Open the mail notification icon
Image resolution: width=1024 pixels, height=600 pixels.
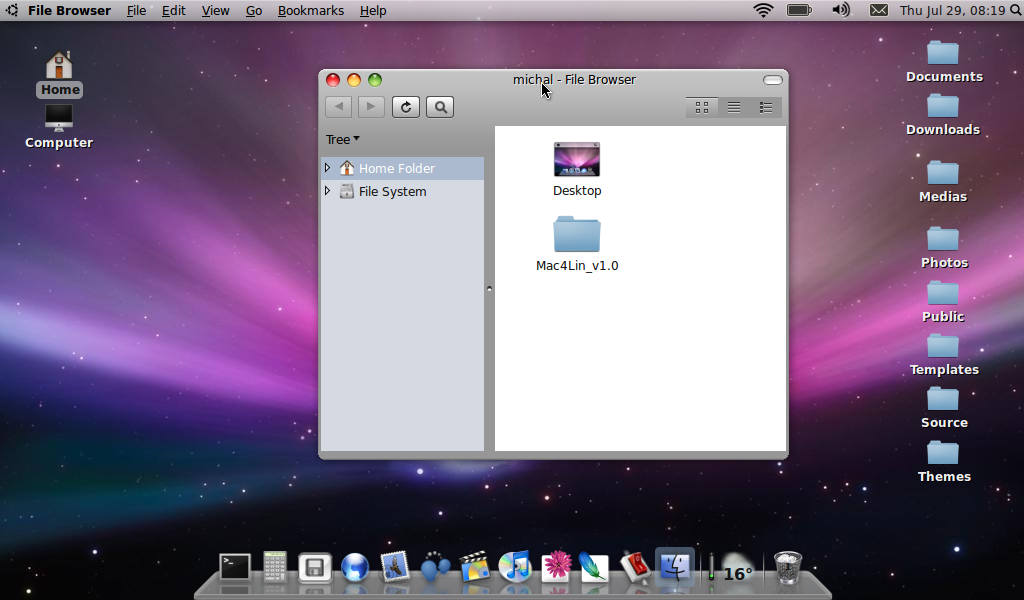[x=879, y=10]
